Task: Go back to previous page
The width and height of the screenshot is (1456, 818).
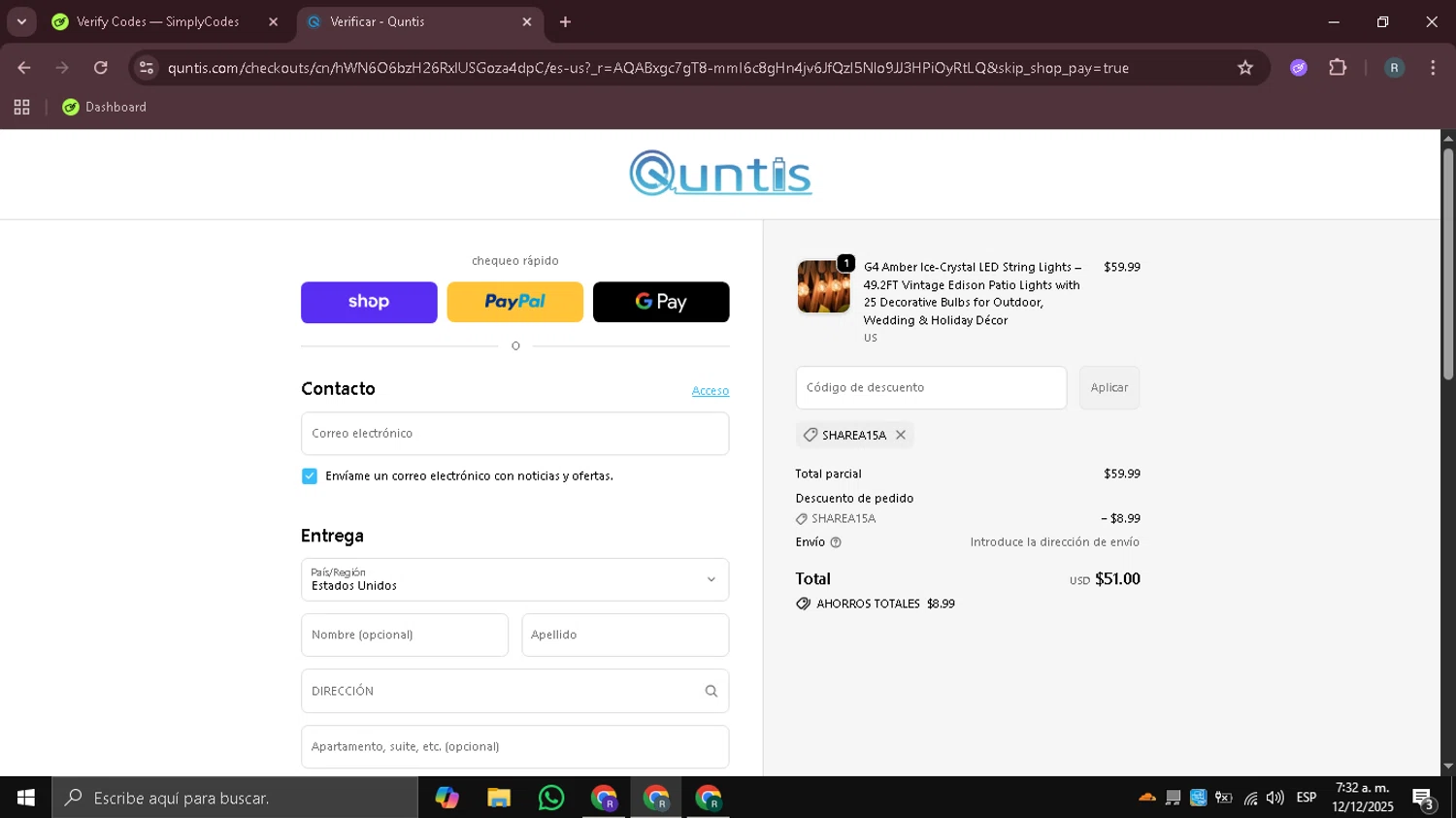Action: click(24, 68)
